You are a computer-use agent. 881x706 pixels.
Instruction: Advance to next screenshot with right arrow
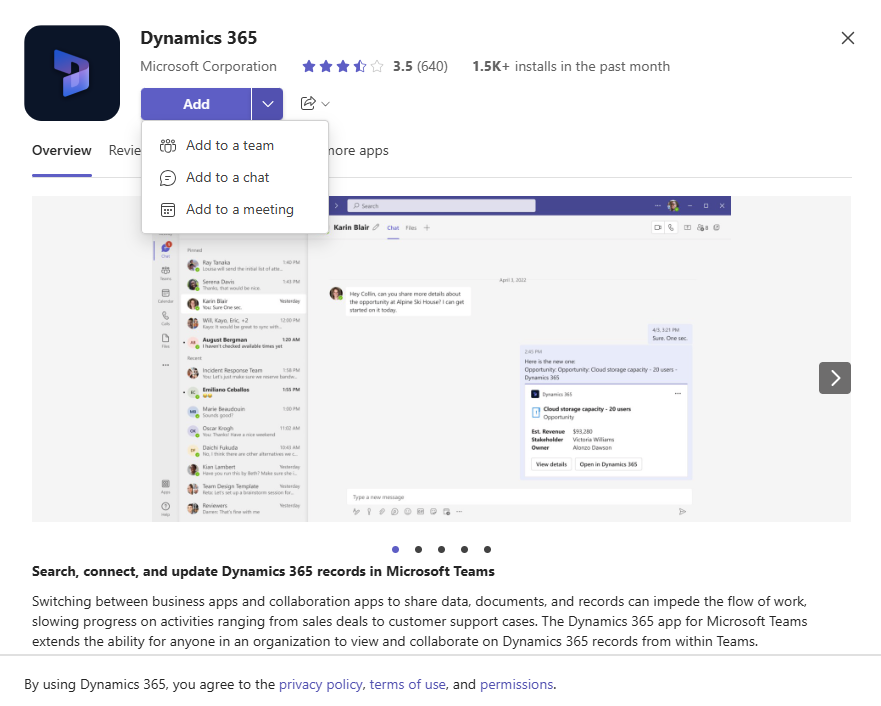click(835, 378)
